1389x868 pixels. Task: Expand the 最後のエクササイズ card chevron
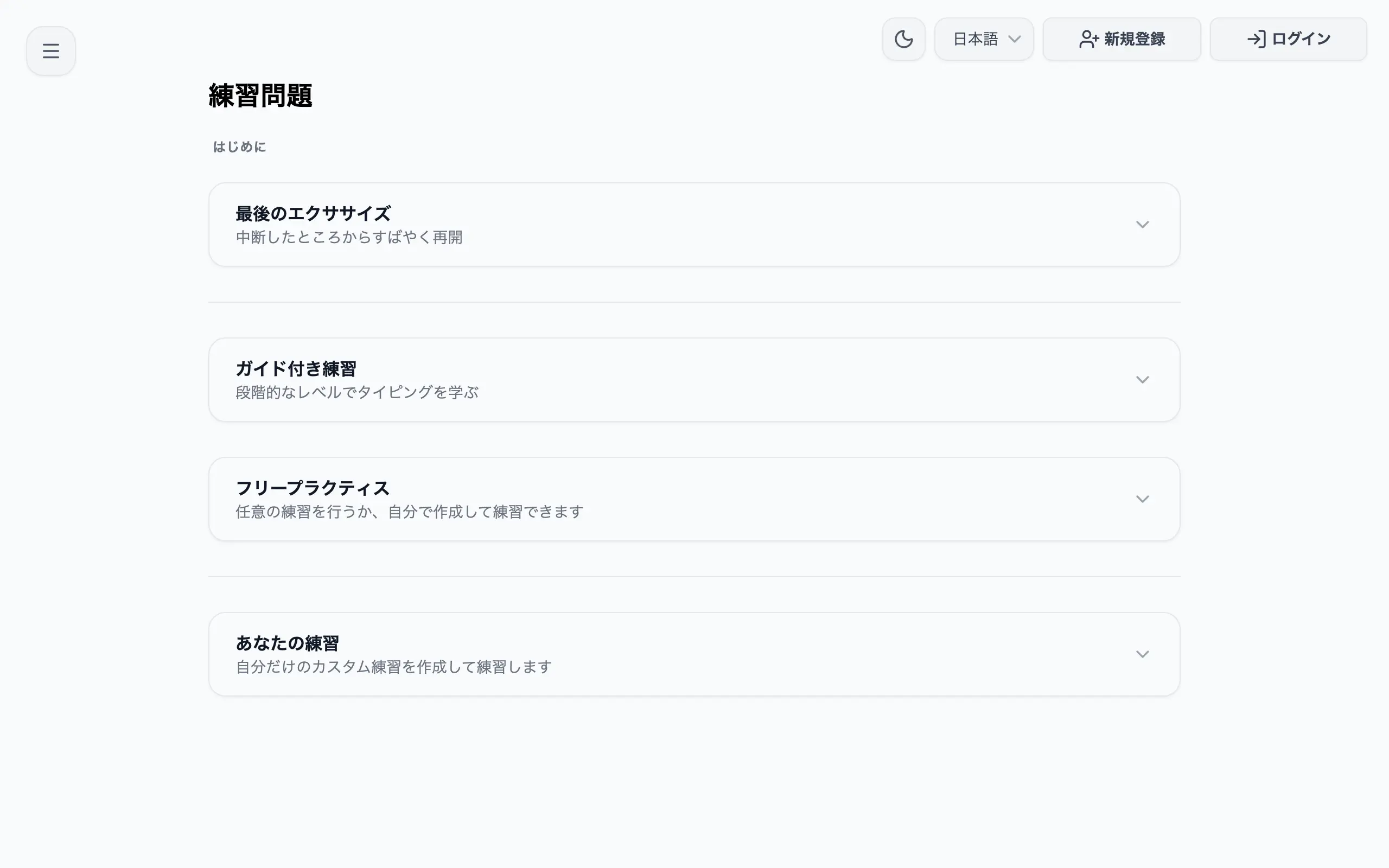[1143, 225]
